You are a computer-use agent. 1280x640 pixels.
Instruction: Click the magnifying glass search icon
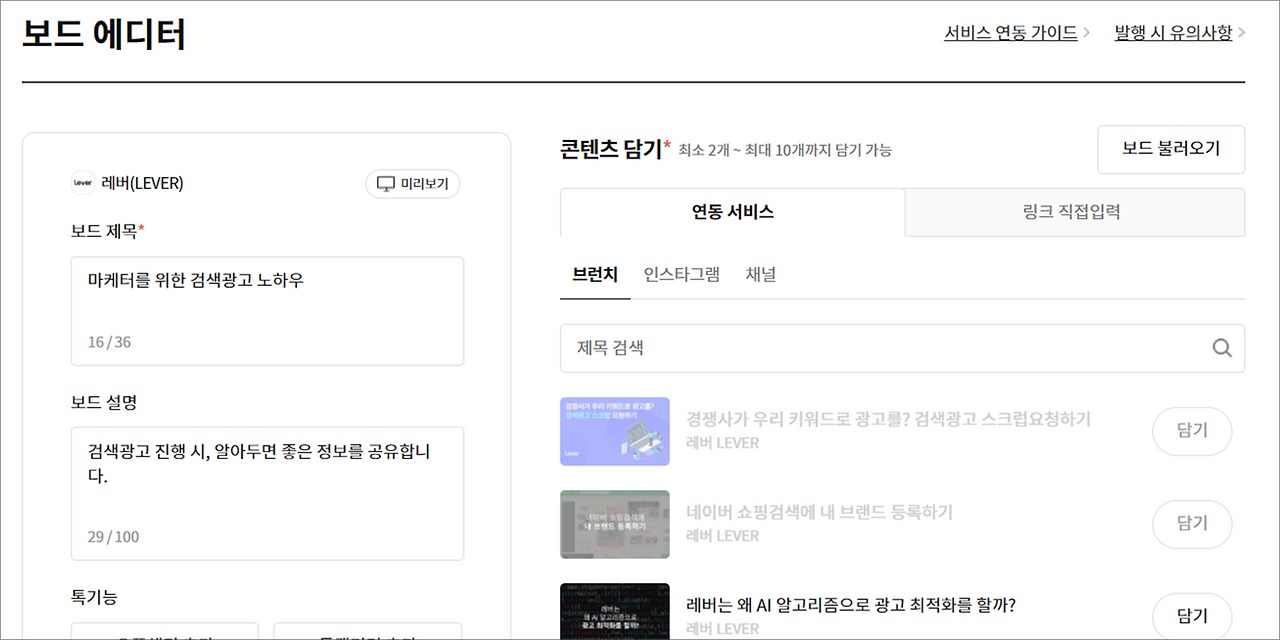1221,348
